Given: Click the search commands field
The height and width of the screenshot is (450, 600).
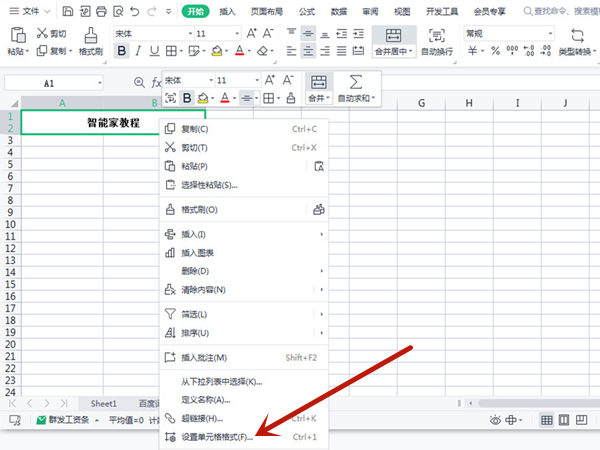Looking at the screenshot, I should click(x=561, y=11).
